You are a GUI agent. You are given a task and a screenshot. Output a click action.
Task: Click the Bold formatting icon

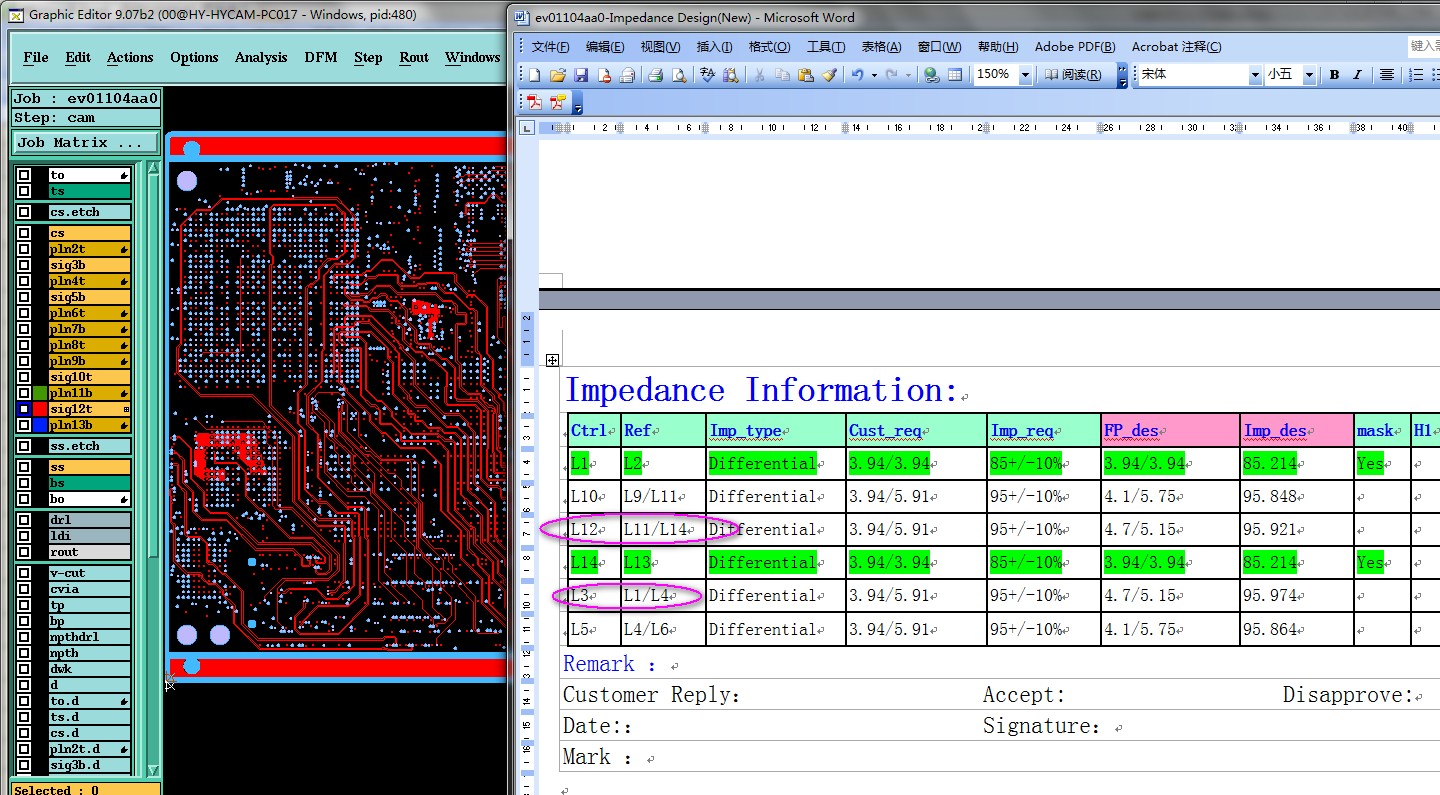[1334, 75]
